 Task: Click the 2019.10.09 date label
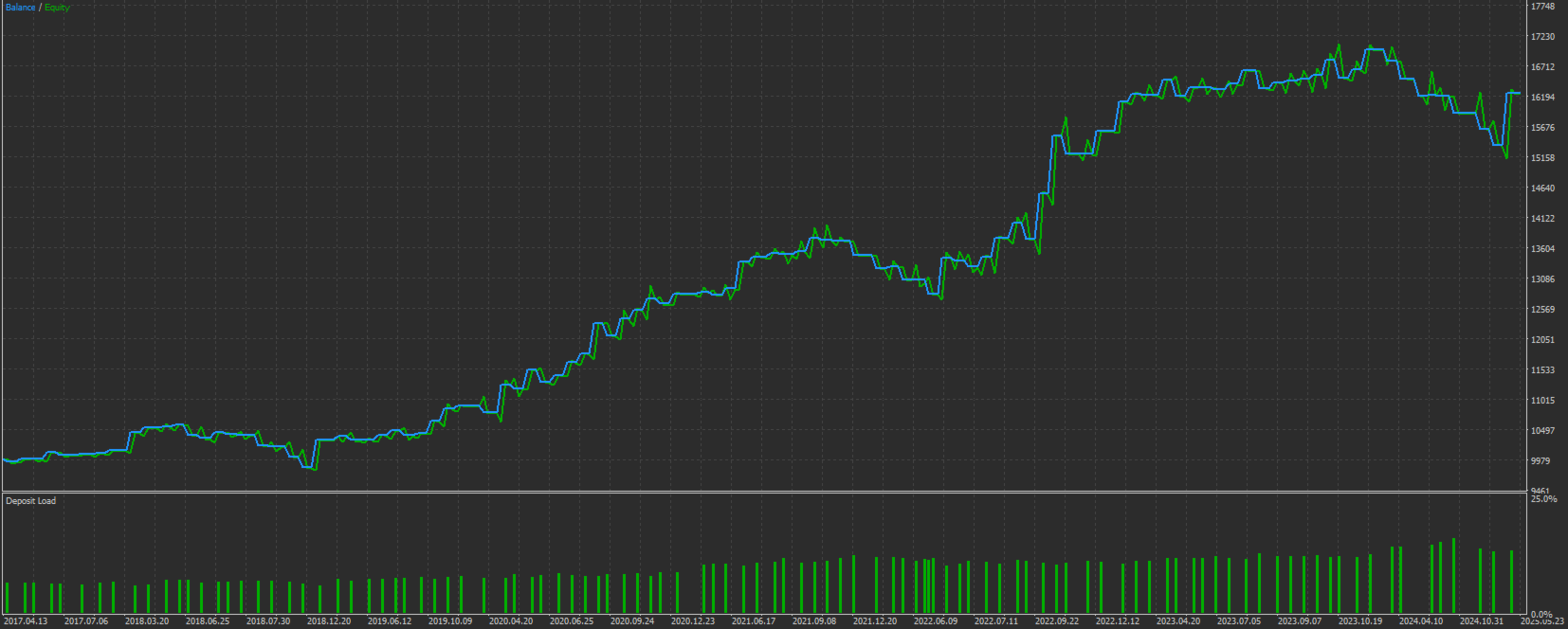[x=450, y=621]
